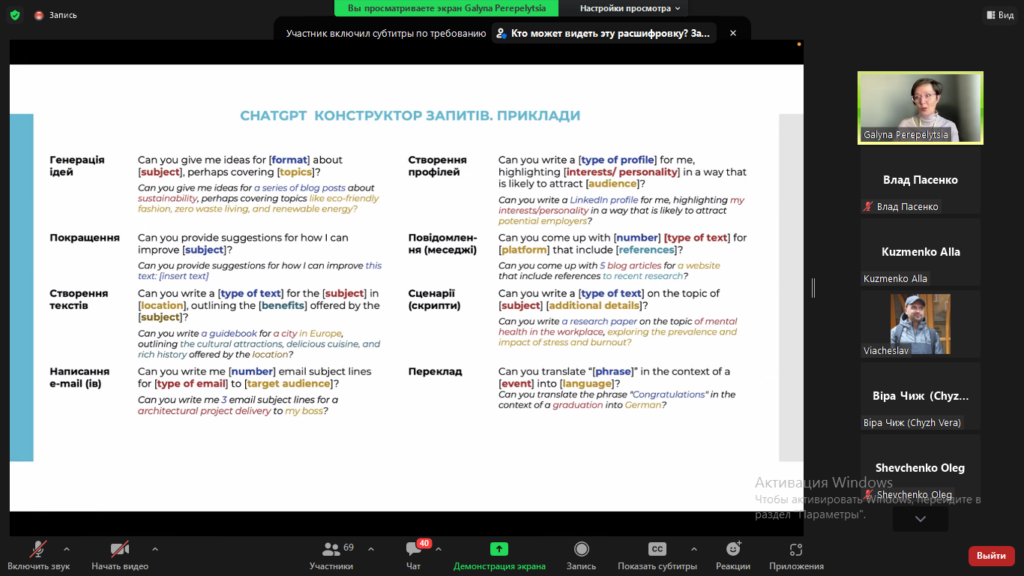The height and width of the screenshot is (576, 1024).
Task: Select Galyna Perepelytsia video thumbnail
Action: click(920, 108)
